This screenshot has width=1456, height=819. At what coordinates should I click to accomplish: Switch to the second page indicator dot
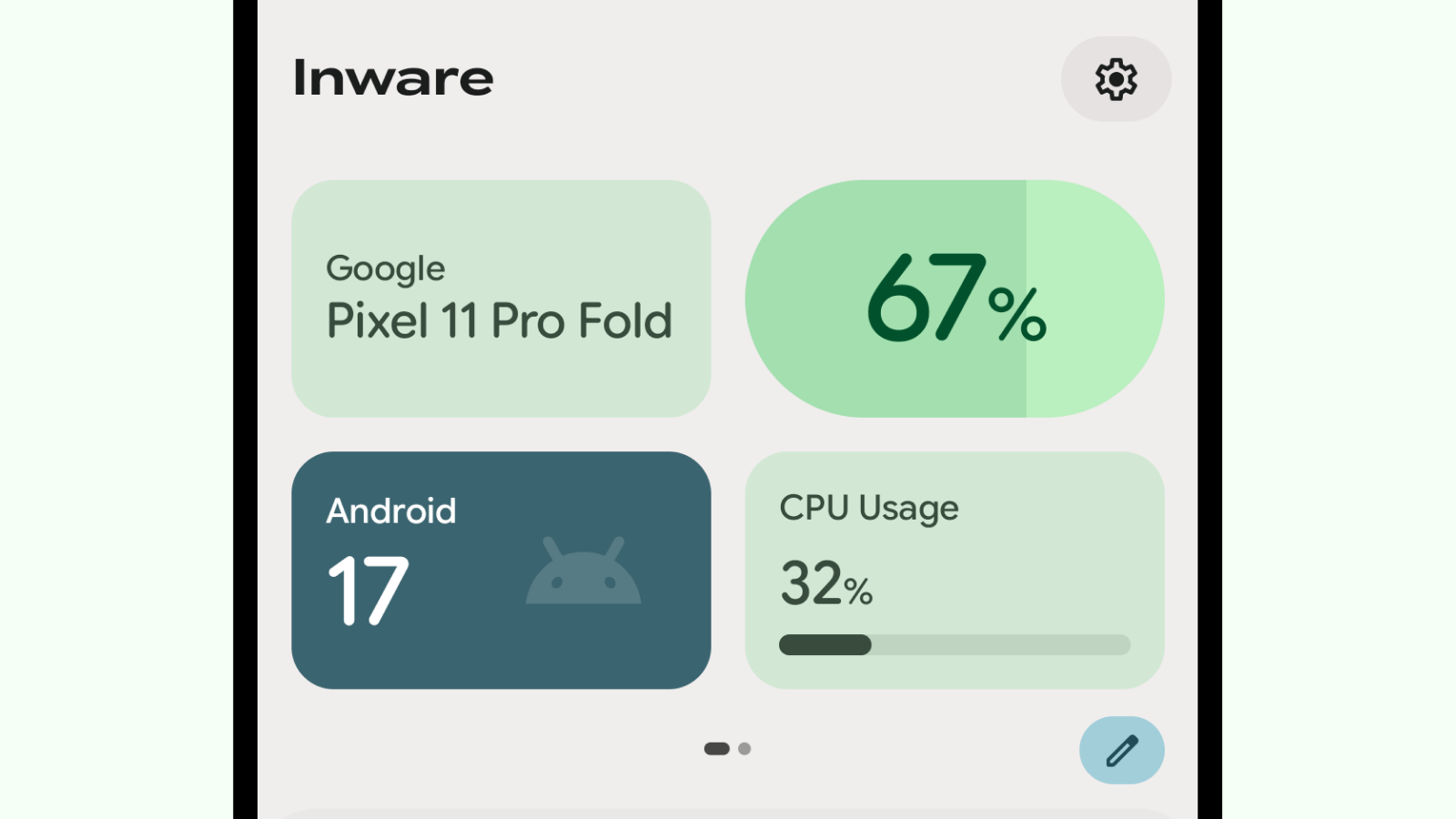744,749
